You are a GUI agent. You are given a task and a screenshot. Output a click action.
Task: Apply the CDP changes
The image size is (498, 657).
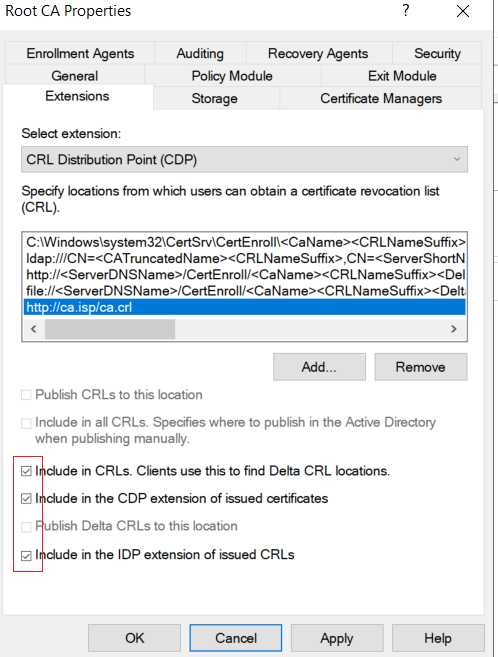[337, 638]
